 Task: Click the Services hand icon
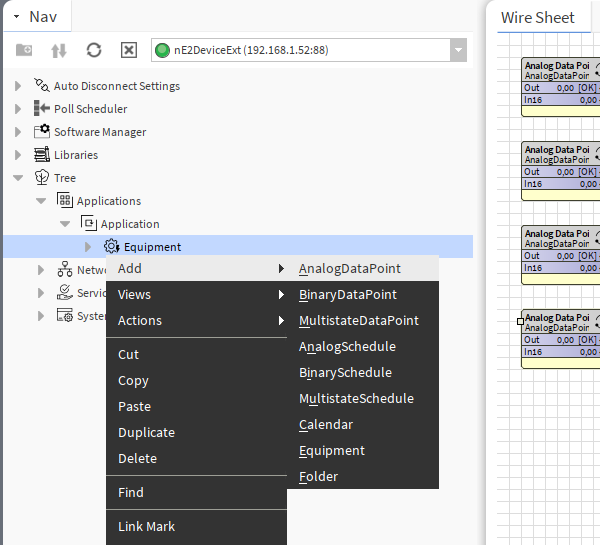(65, 292)
